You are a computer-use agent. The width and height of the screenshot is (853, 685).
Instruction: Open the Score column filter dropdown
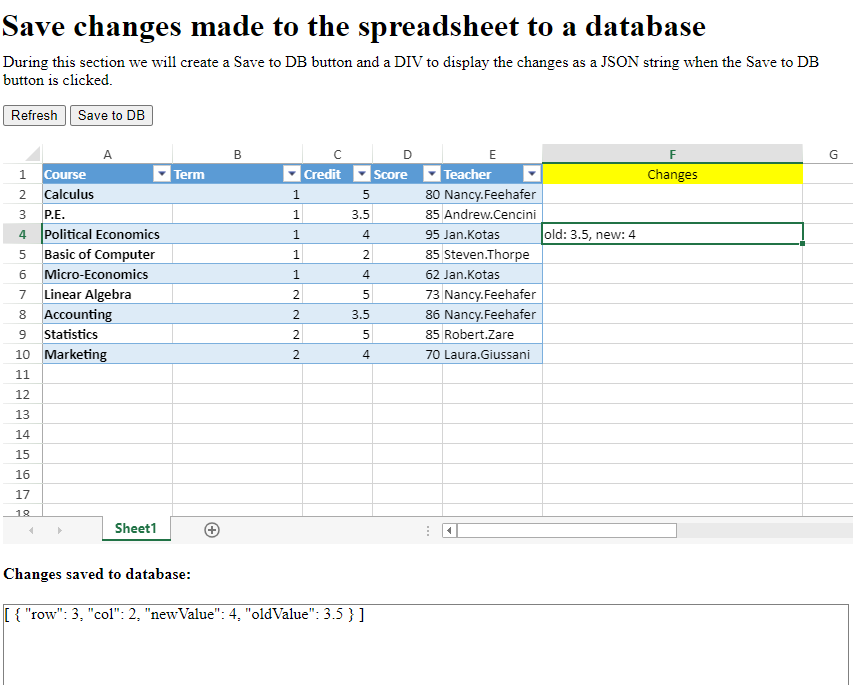tap(432, 174)
